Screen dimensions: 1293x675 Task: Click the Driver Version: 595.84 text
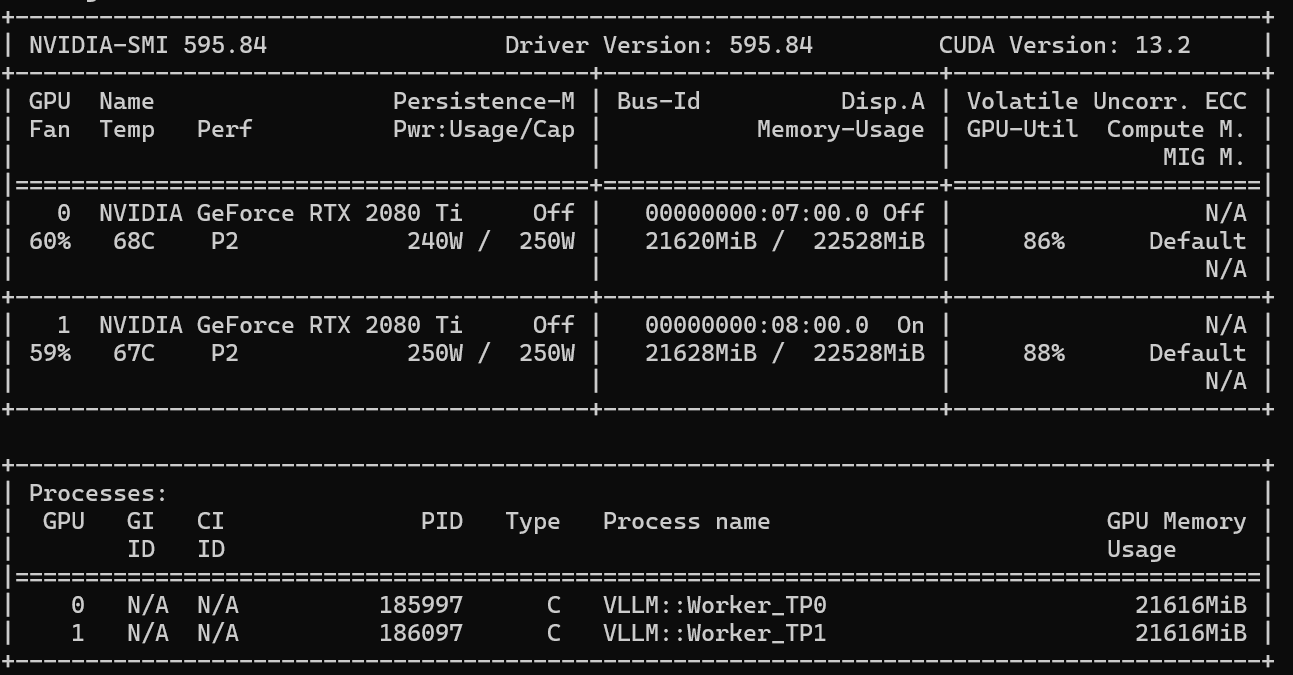pos(659,45)
